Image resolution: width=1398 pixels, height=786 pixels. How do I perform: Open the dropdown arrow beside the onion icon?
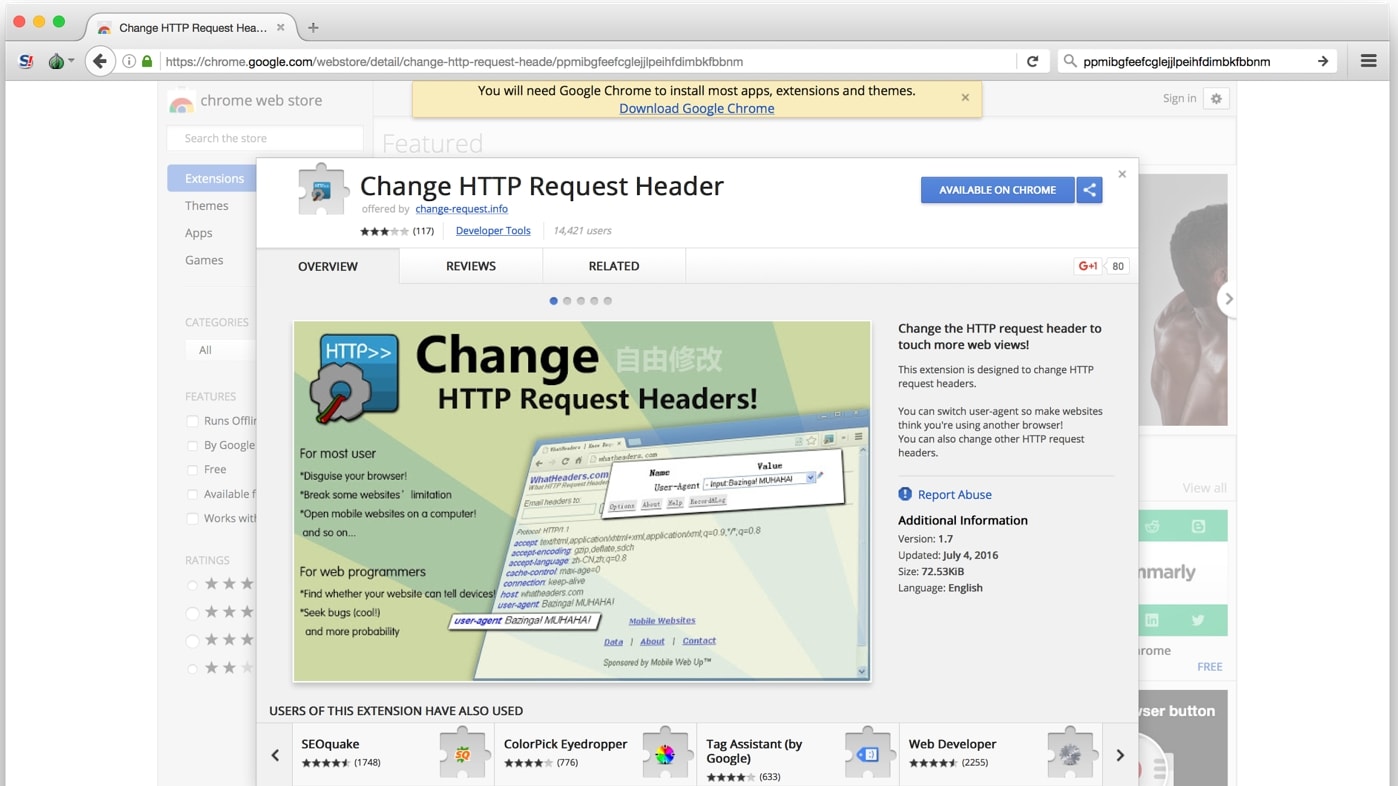click(x=71, y=62)
